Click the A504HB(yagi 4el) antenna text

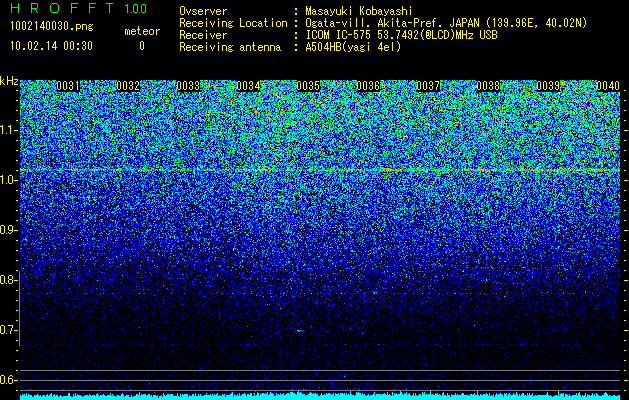click(x=353, y=47)
